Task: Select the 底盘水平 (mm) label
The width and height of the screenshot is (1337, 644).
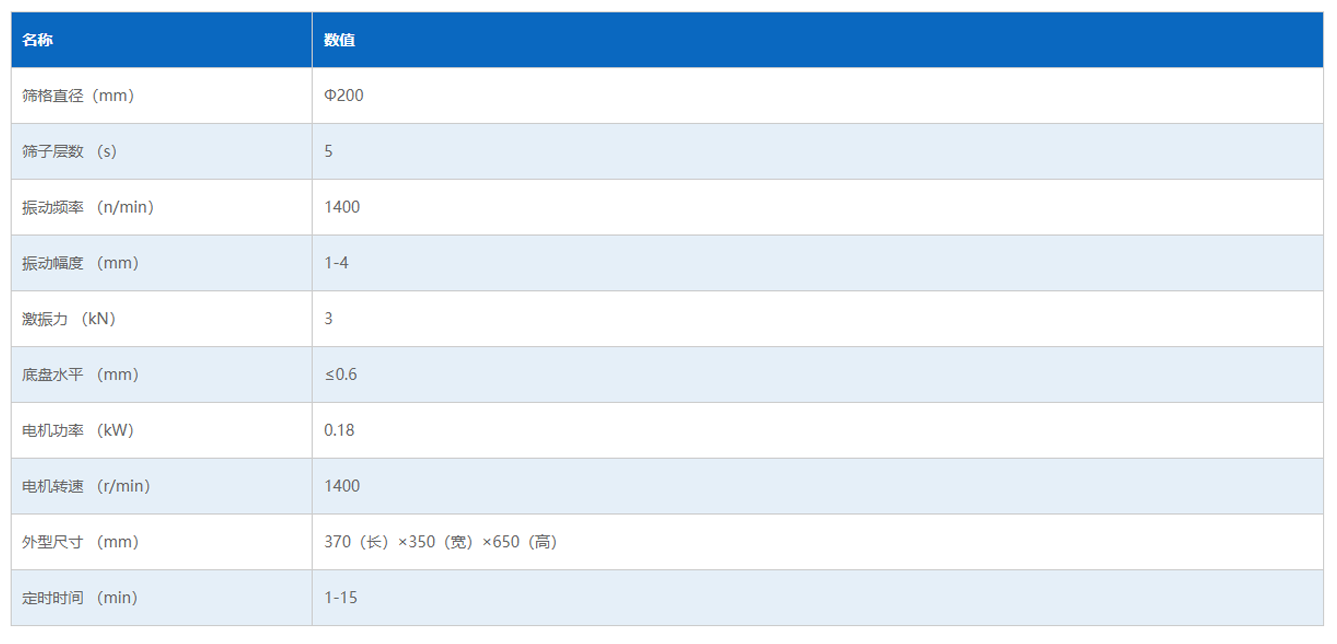Action: click(80, 375)
